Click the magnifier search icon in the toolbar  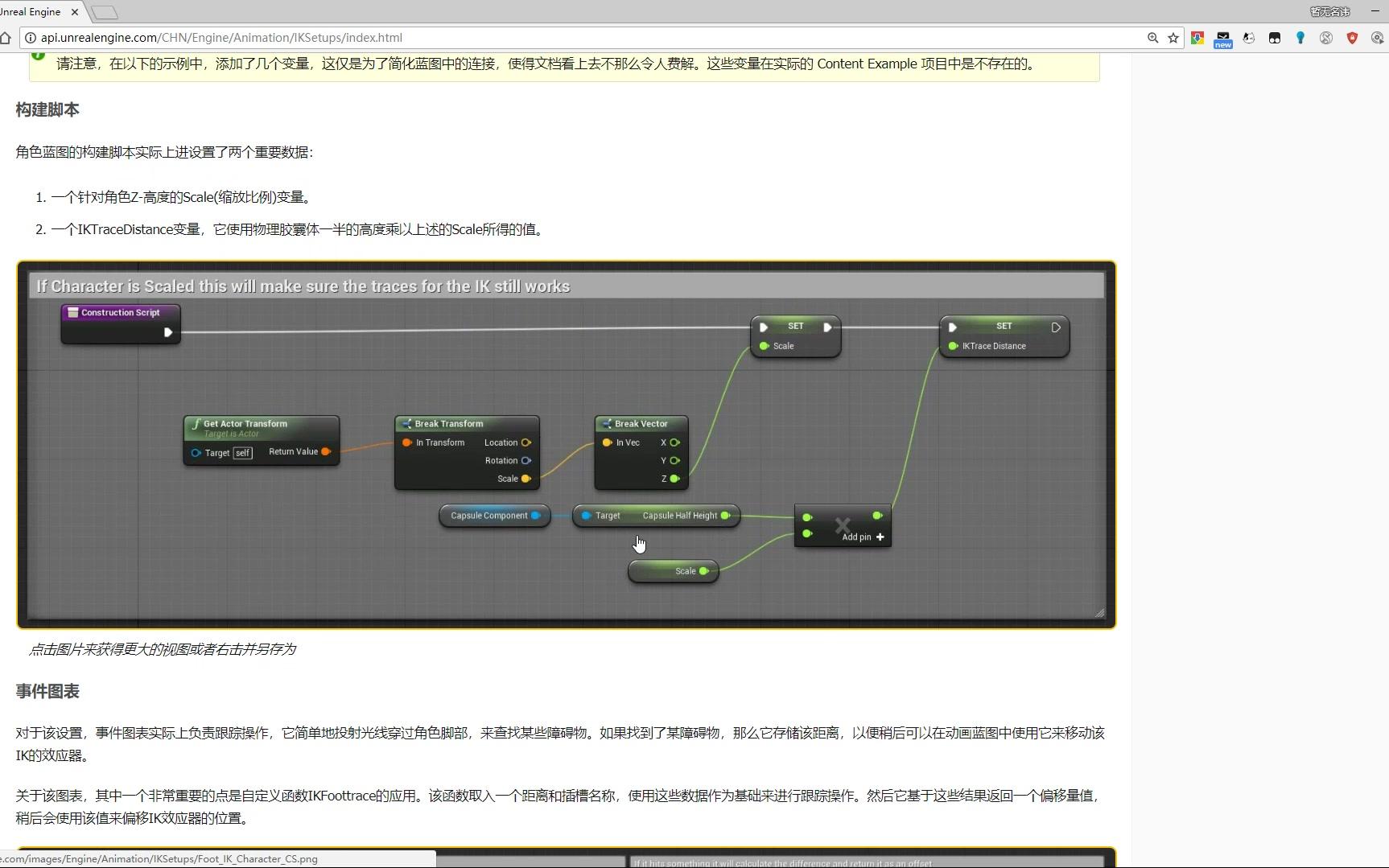(x=1153, y=37)
